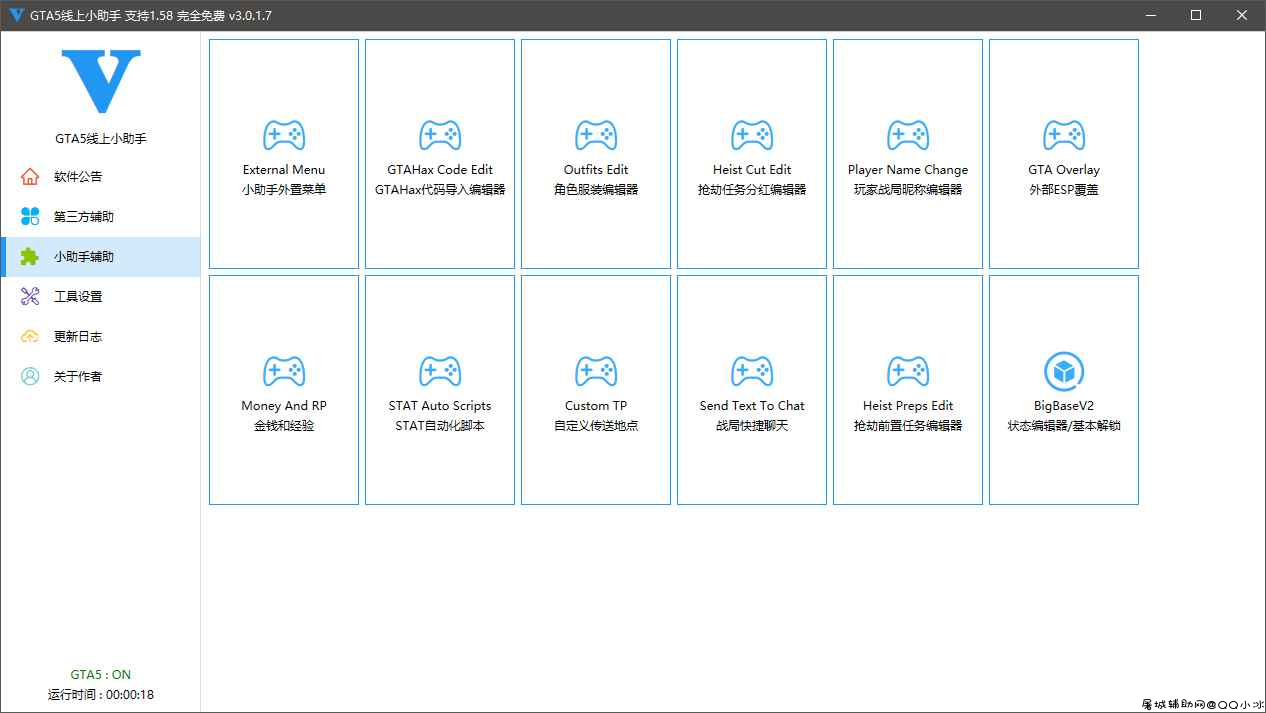Open 金钱和经验 tile label
1266x713 pixels.
pos(284,425)
